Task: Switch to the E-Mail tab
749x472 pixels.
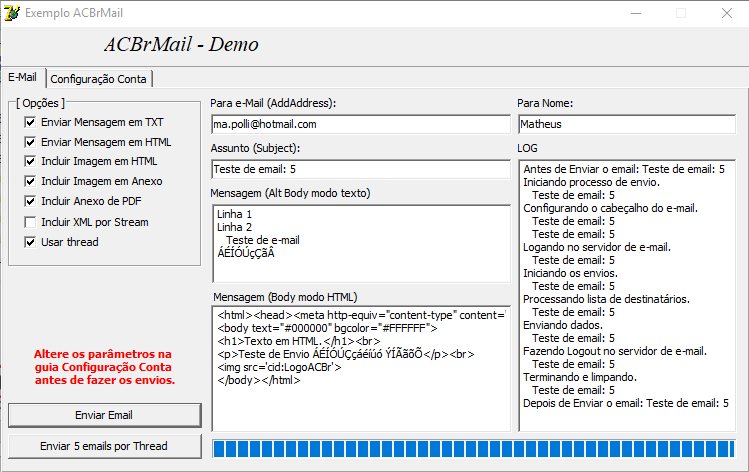Action: click(x=22, y=77)
